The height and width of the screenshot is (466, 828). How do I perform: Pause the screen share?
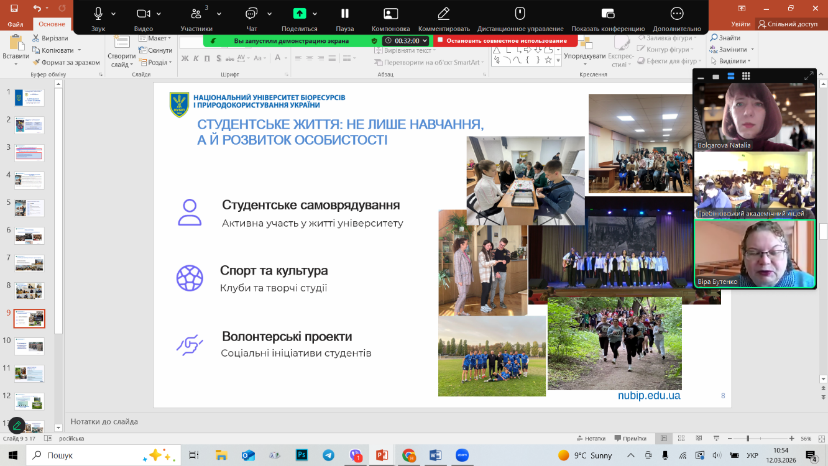click(x=345, y=13)
